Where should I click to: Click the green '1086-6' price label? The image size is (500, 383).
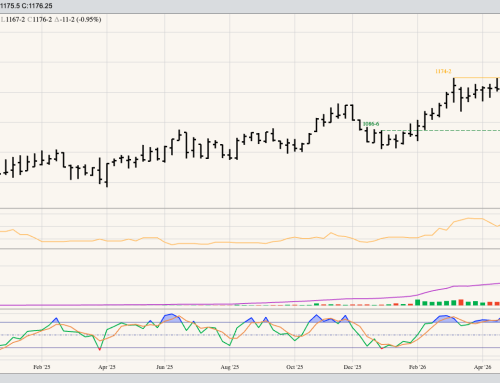pyautogui.click(x=371, y=124)
